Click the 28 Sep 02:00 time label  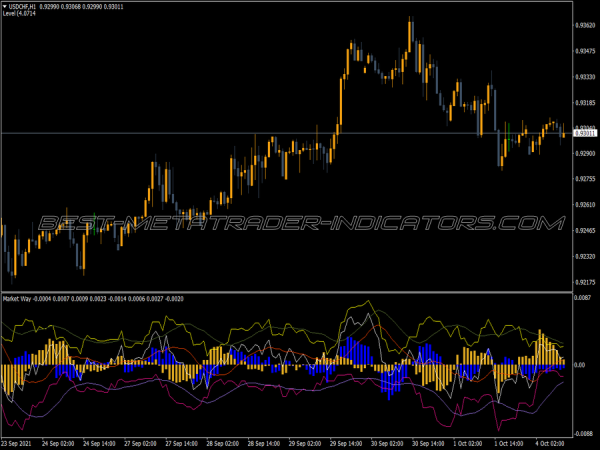[223, 443]
